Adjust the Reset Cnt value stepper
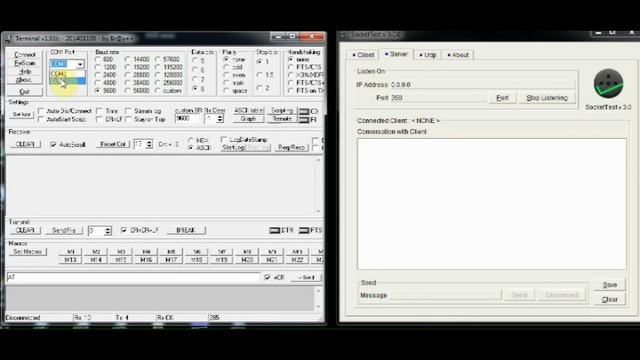This screenshot has height=360, width=640. click(149, 144)
